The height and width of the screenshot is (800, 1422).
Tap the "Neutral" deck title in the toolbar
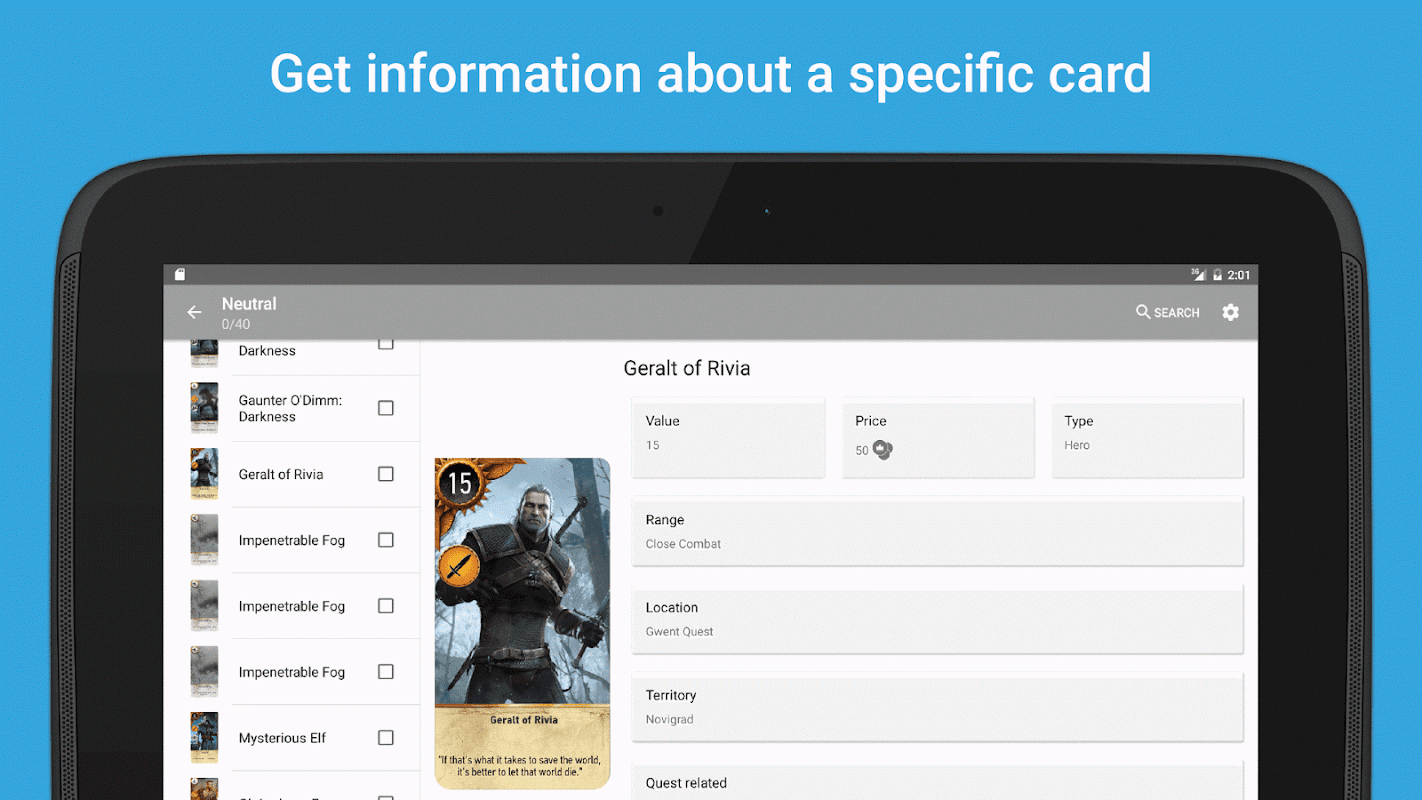[x=249, y=304]
